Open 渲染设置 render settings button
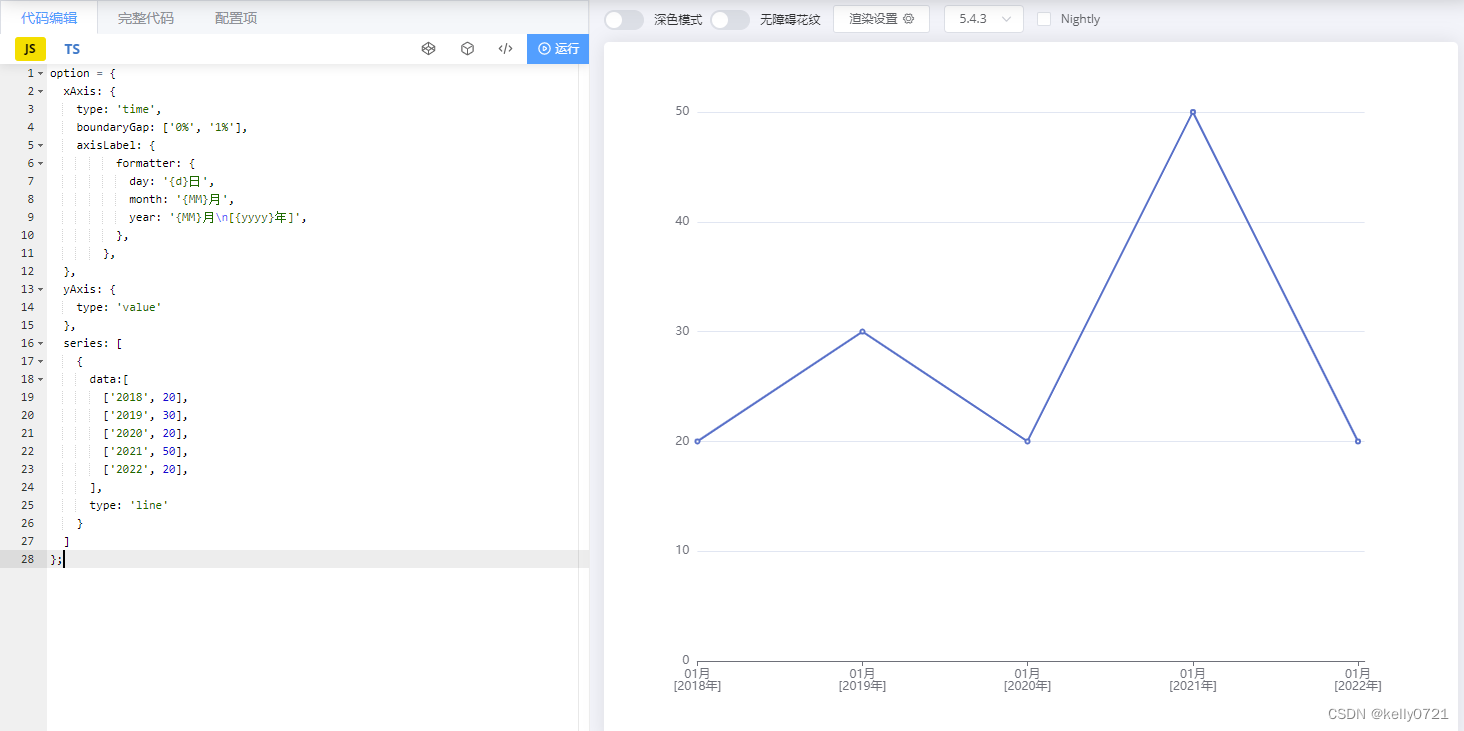Image resolution: width=1464 pixels, height=731 pixels. (x=881, y=19)
